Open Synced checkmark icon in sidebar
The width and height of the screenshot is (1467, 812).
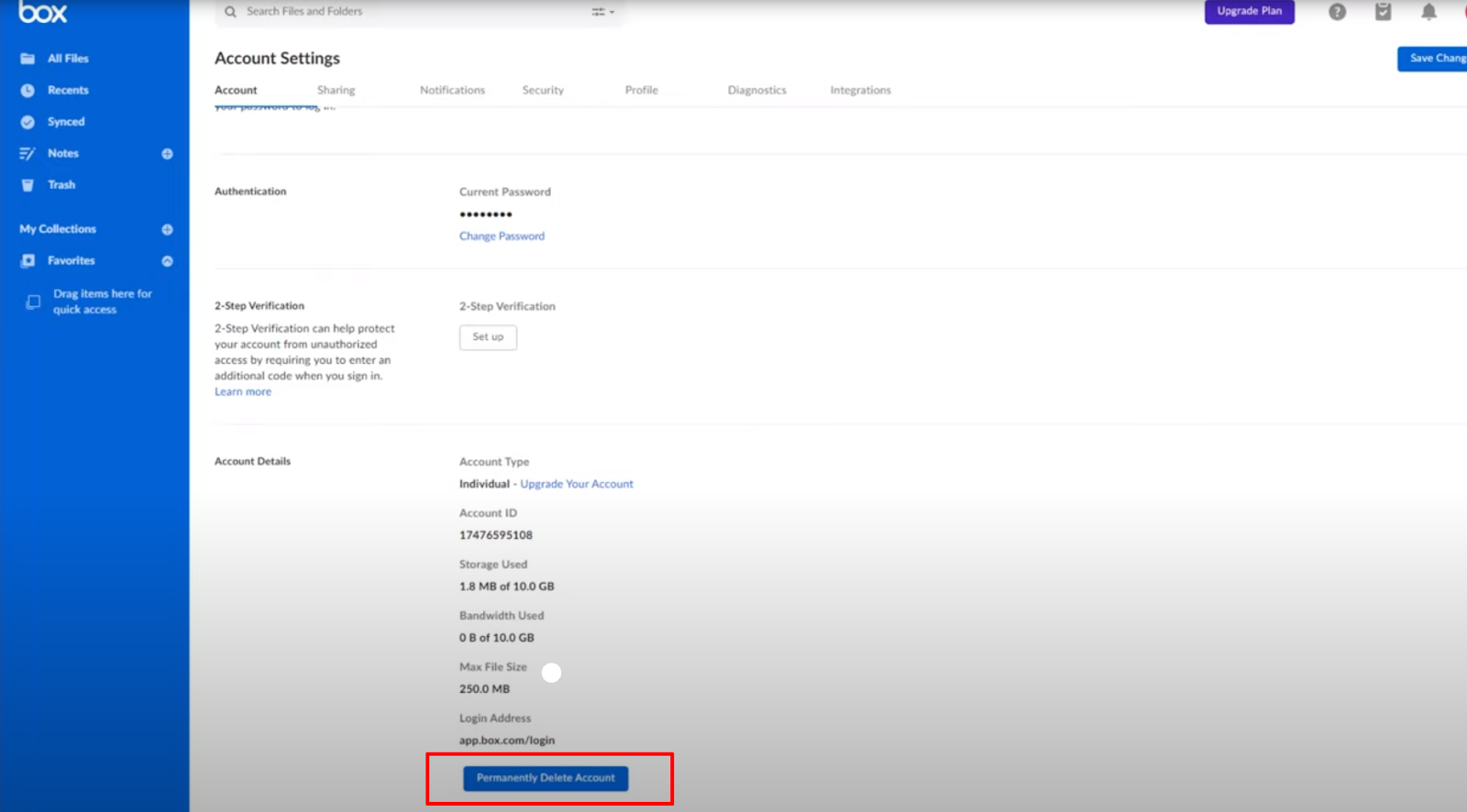tap(28, 122)
